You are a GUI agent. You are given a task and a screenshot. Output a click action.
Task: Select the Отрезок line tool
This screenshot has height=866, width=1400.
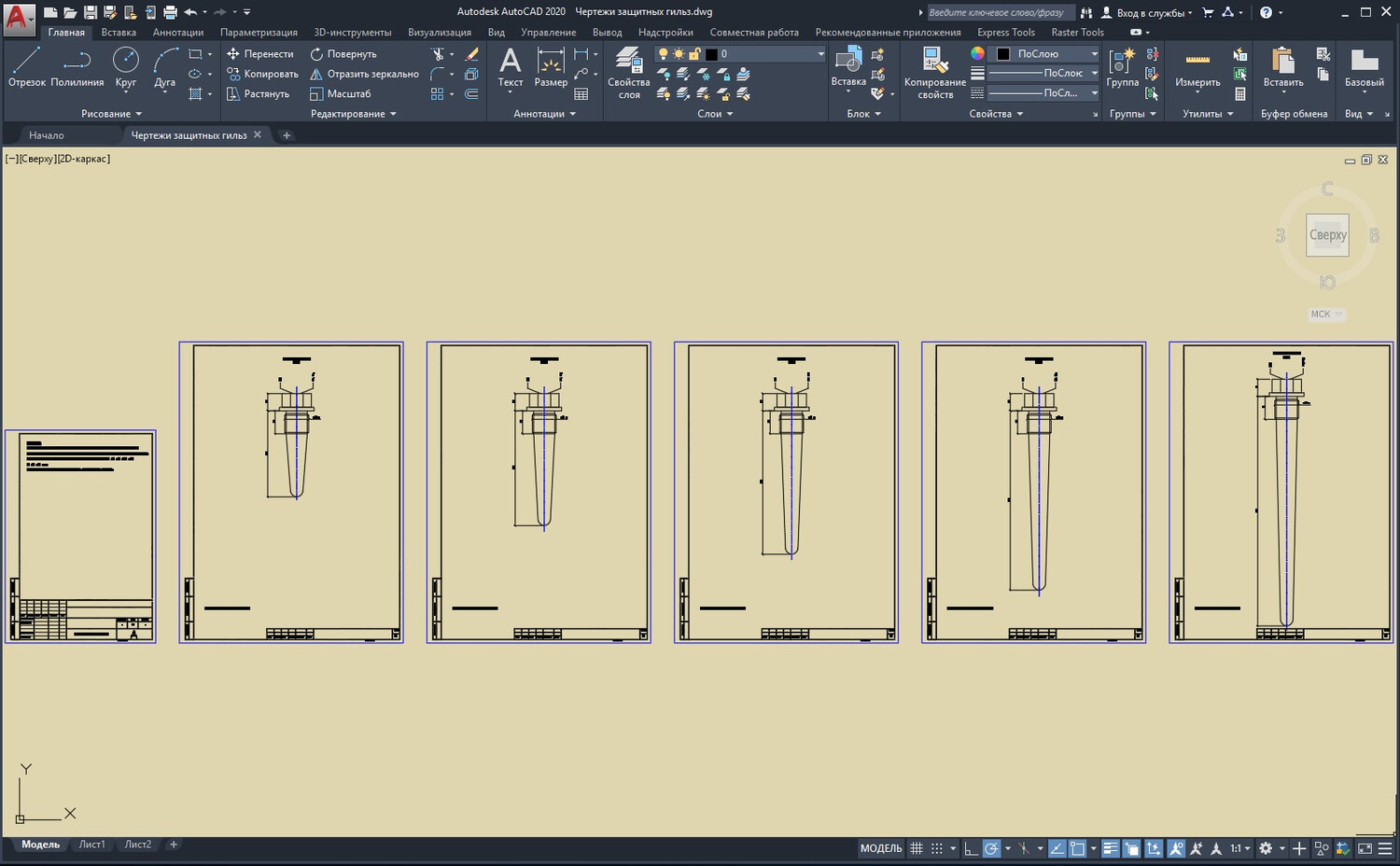pos(26,67)
